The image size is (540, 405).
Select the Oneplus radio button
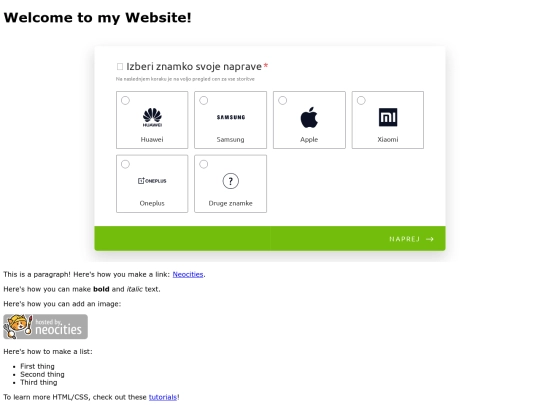coord(125,164)
